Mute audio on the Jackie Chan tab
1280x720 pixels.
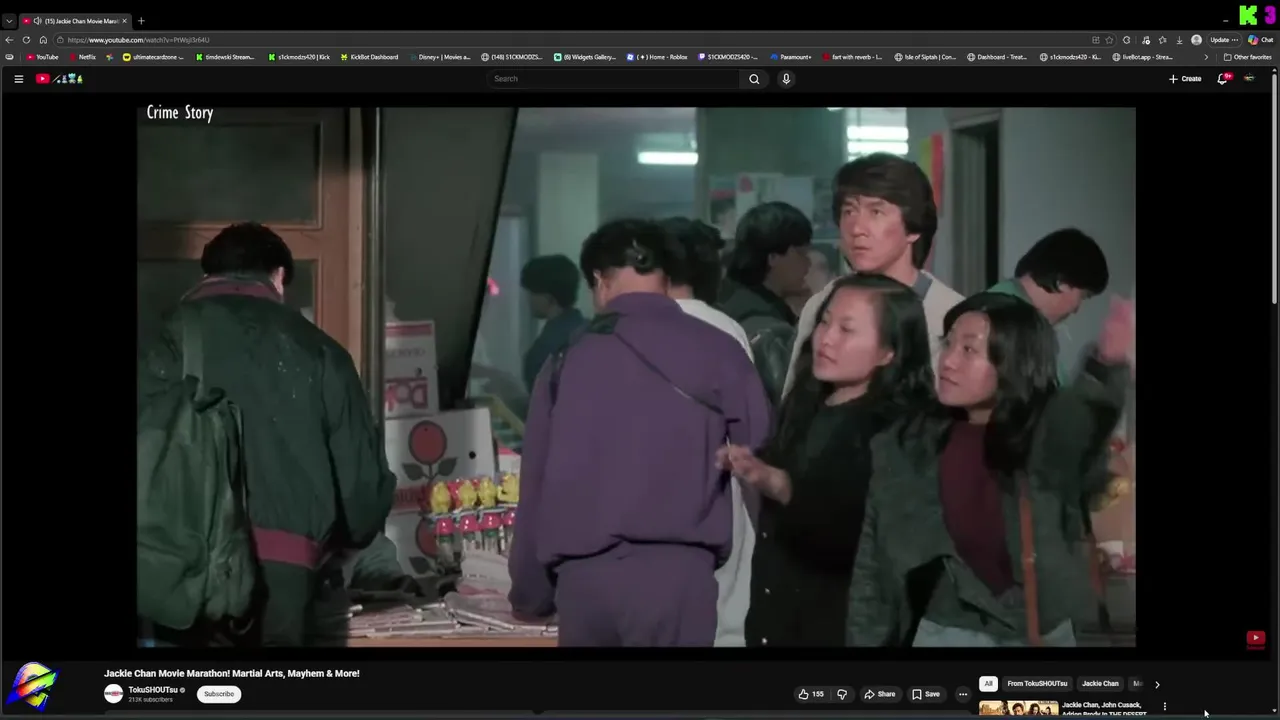37,21
